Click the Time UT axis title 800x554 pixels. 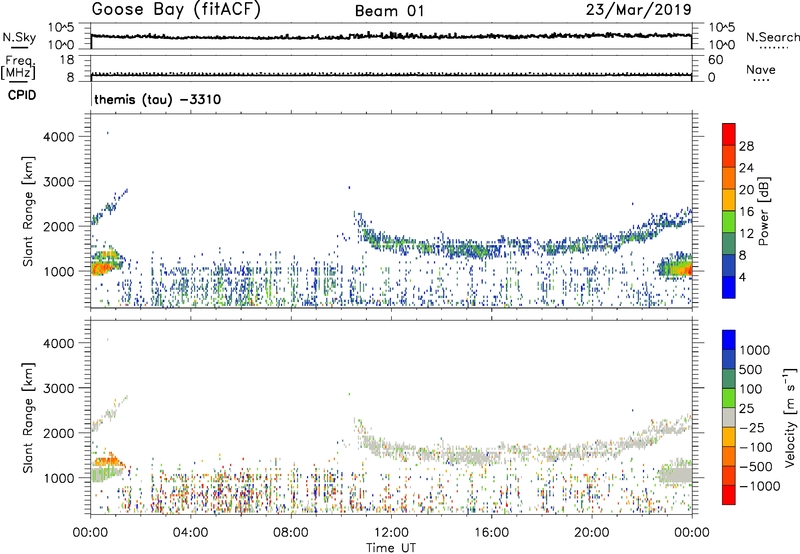point(391,548)
